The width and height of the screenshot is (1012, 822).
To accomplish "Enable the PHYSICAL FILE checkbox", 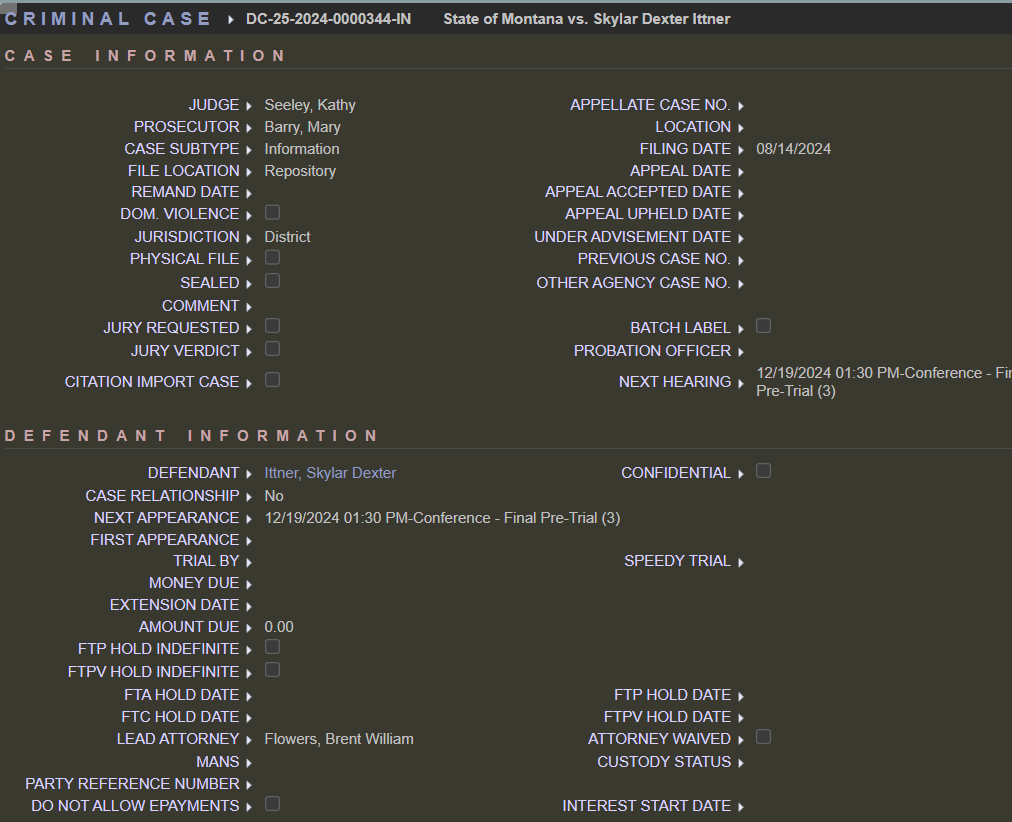I will pyautogui.click(x=272, y=257).
